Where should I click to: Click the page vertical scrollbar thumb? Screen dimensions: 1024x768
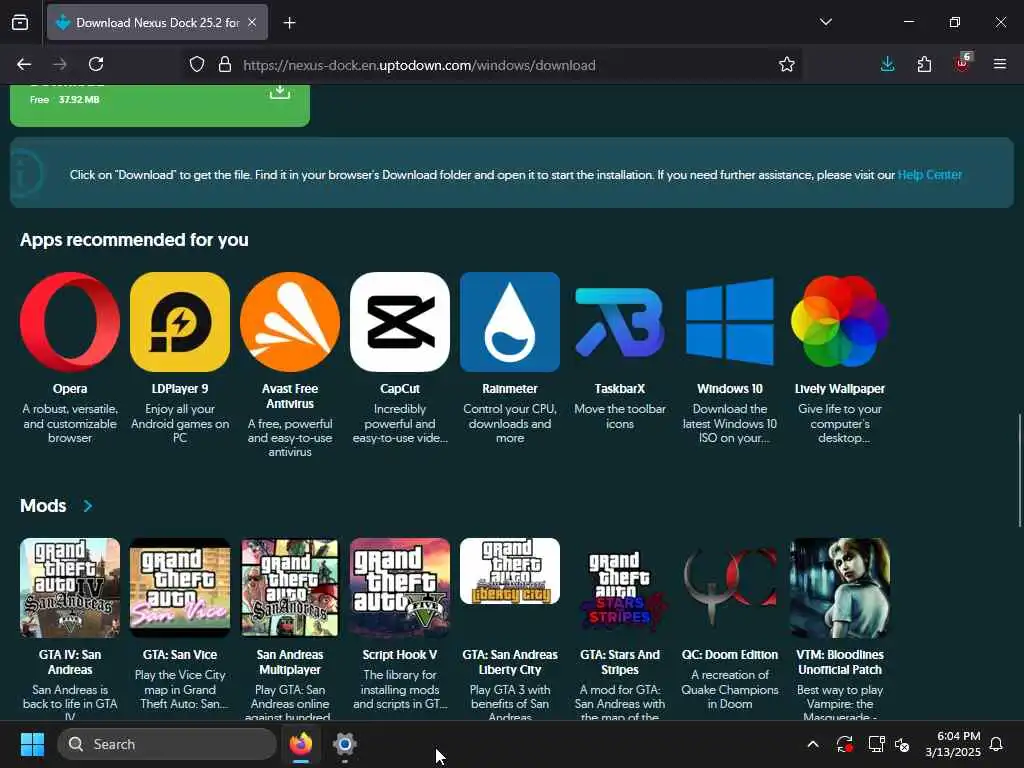tap(1019, 470)
